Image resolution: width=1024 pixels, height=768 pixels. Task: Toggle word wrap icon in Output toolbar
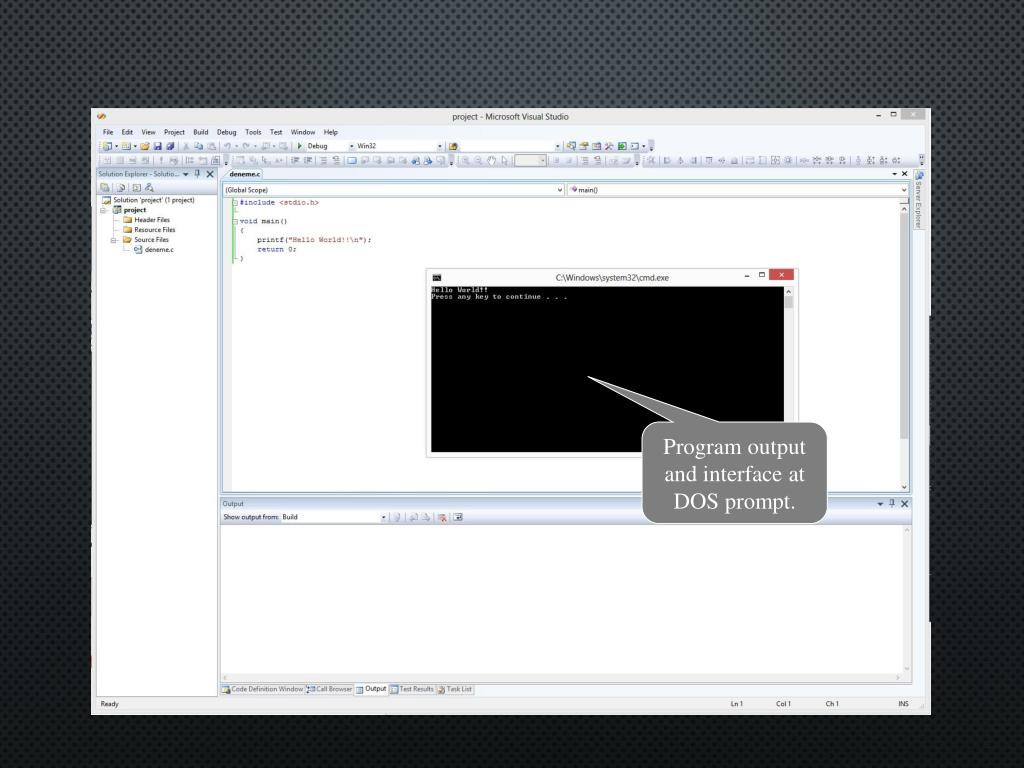tap(458, 517)
